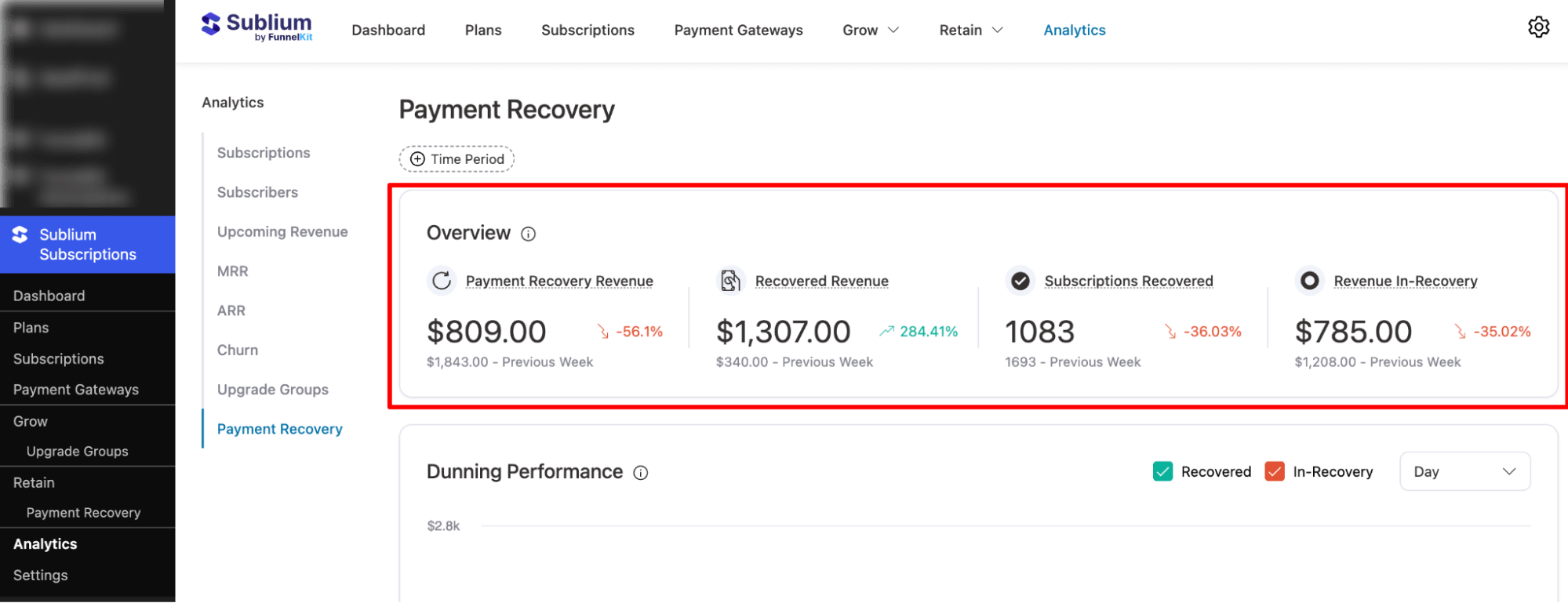Click the Dunning Performance info icon

click(x=641, y=472)
